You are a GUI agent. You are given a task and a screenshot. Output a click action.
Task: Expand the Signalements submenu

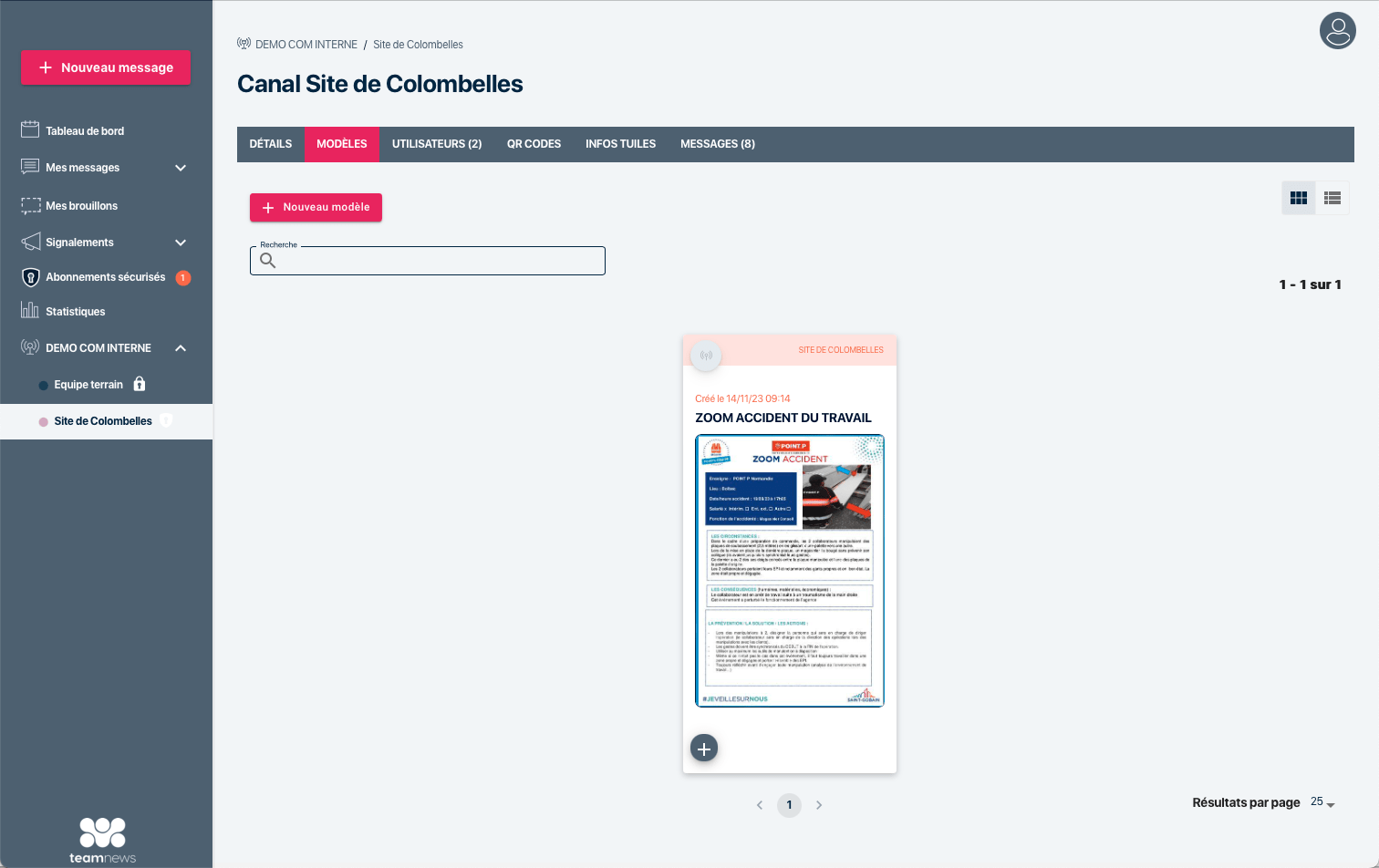click(x=181, y=243)
